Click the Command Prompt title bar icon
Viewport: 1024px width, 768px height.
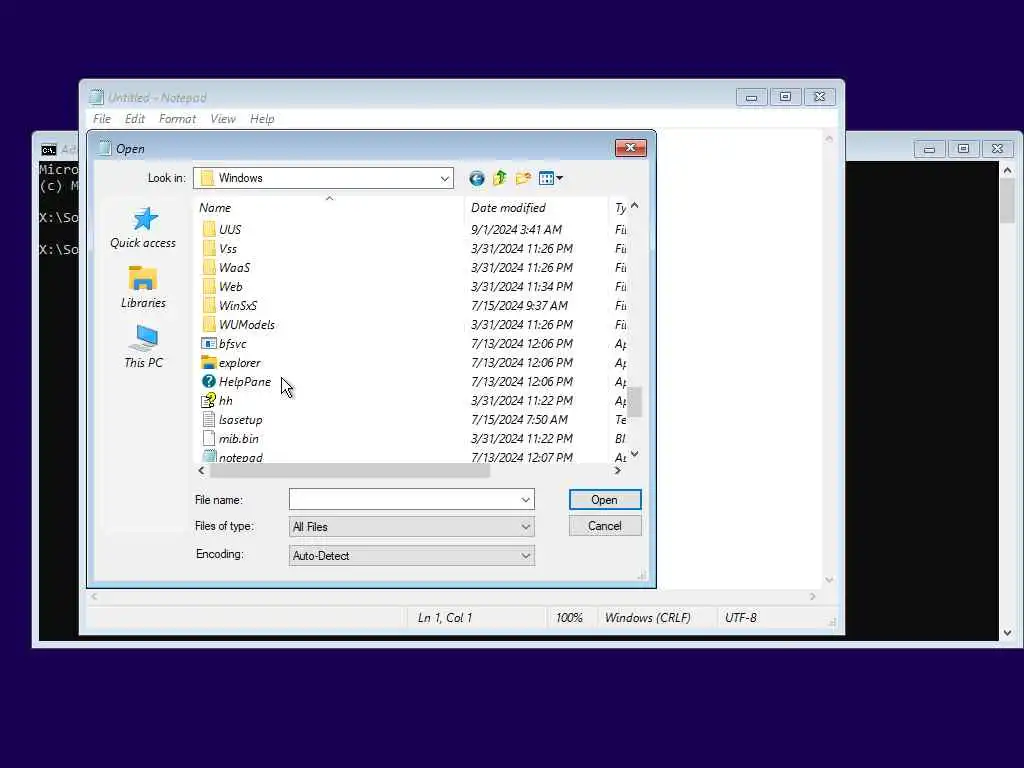point(48,150)
